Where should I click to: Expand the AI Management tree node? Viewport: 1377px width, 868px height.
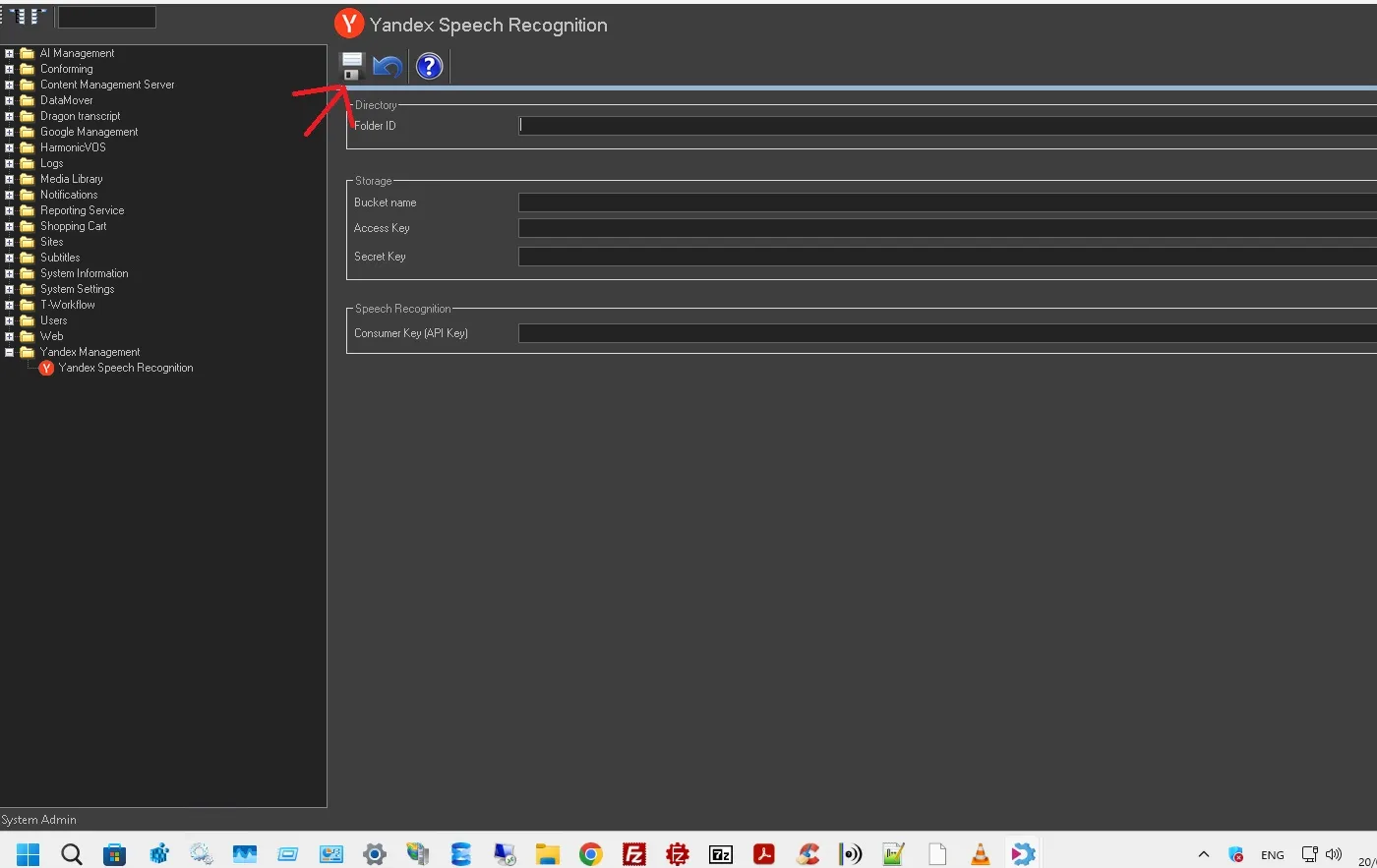[9, 53]
